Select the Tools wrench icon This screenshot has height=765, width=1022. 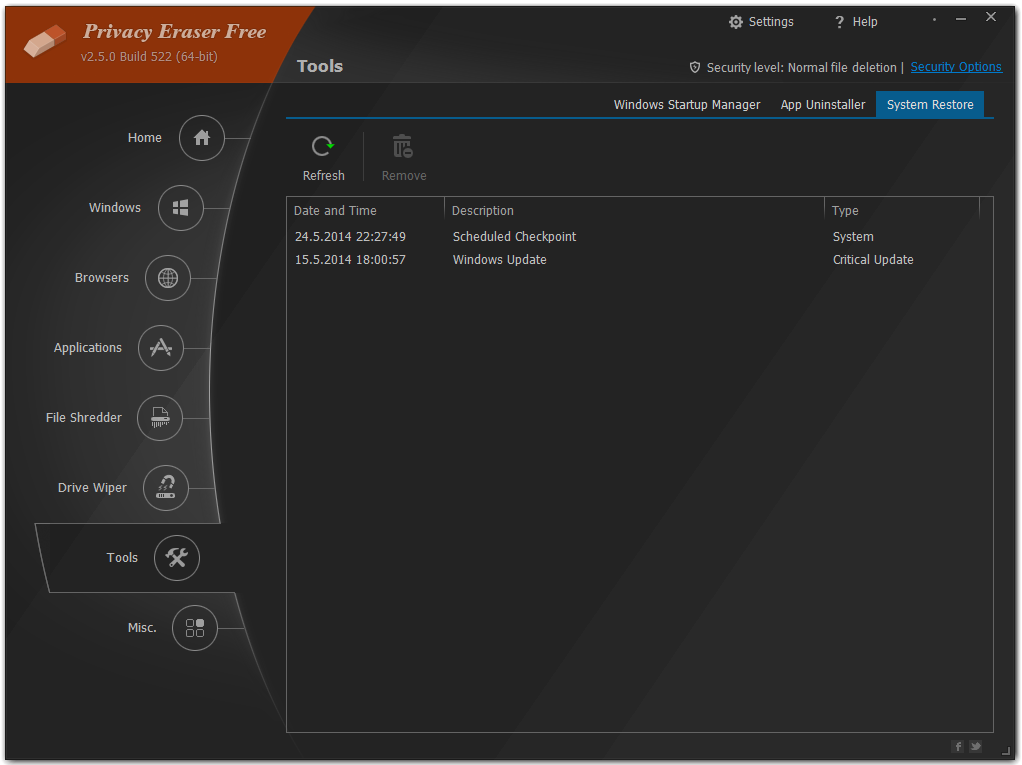177,558
